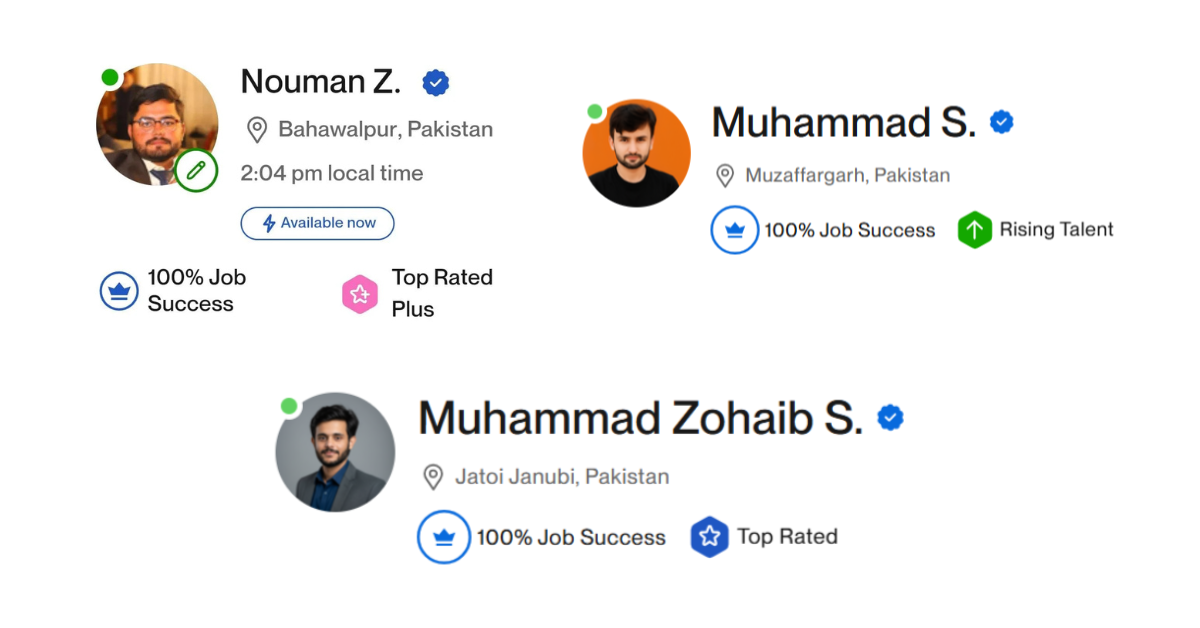Screen dimensions: 1200x628
Task: Click location pin beside Muzaffargarh, Pakistan
Action: click(725, 176)
